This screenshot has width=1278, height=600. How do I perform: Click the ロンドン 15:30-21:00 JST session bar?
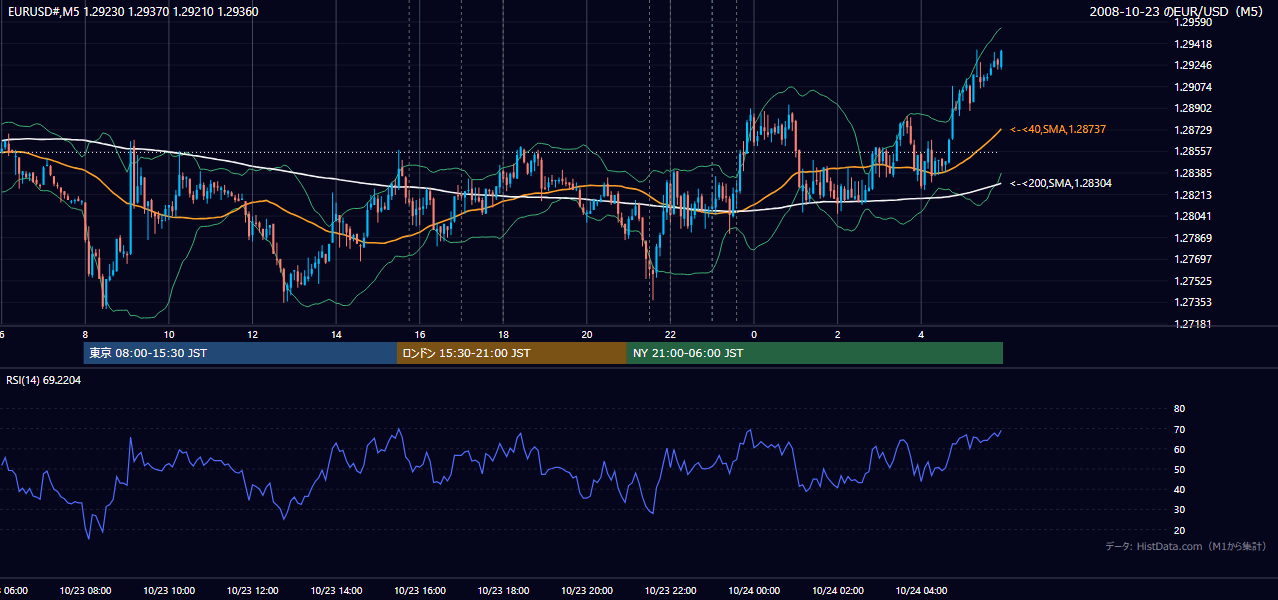(512, 353)
